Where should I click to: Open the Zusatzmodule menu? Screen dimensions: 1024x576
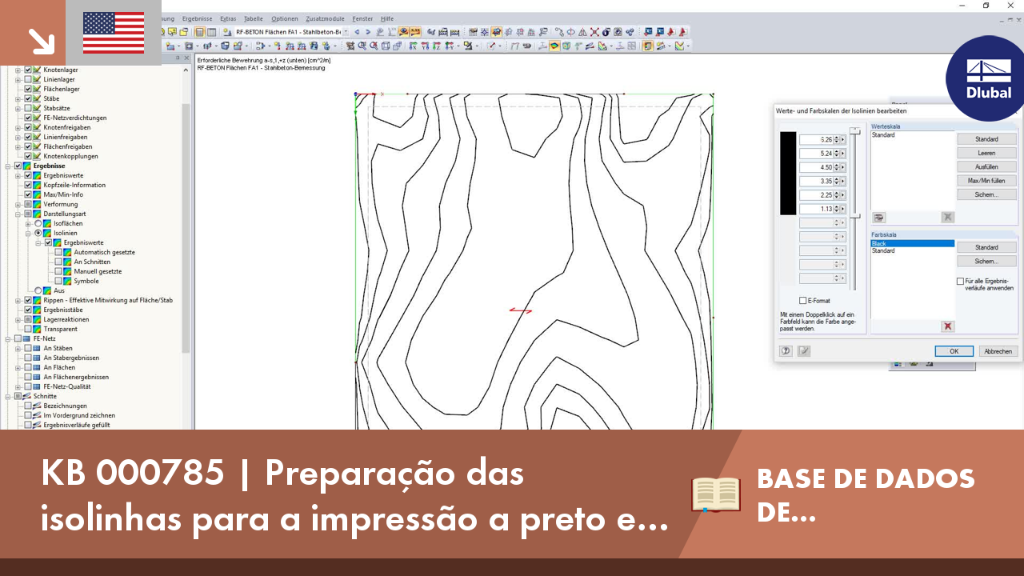coord(325,19)
